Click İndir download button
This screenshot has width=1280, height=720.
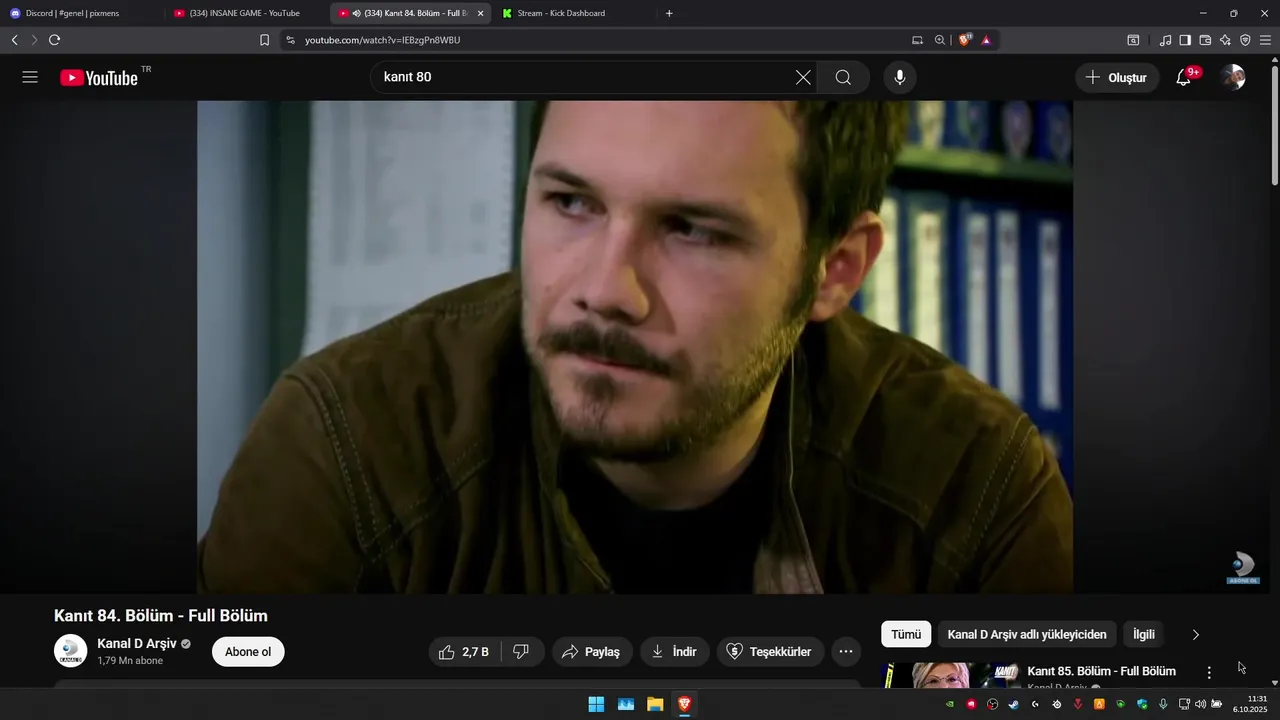click(x=675, y=652)
